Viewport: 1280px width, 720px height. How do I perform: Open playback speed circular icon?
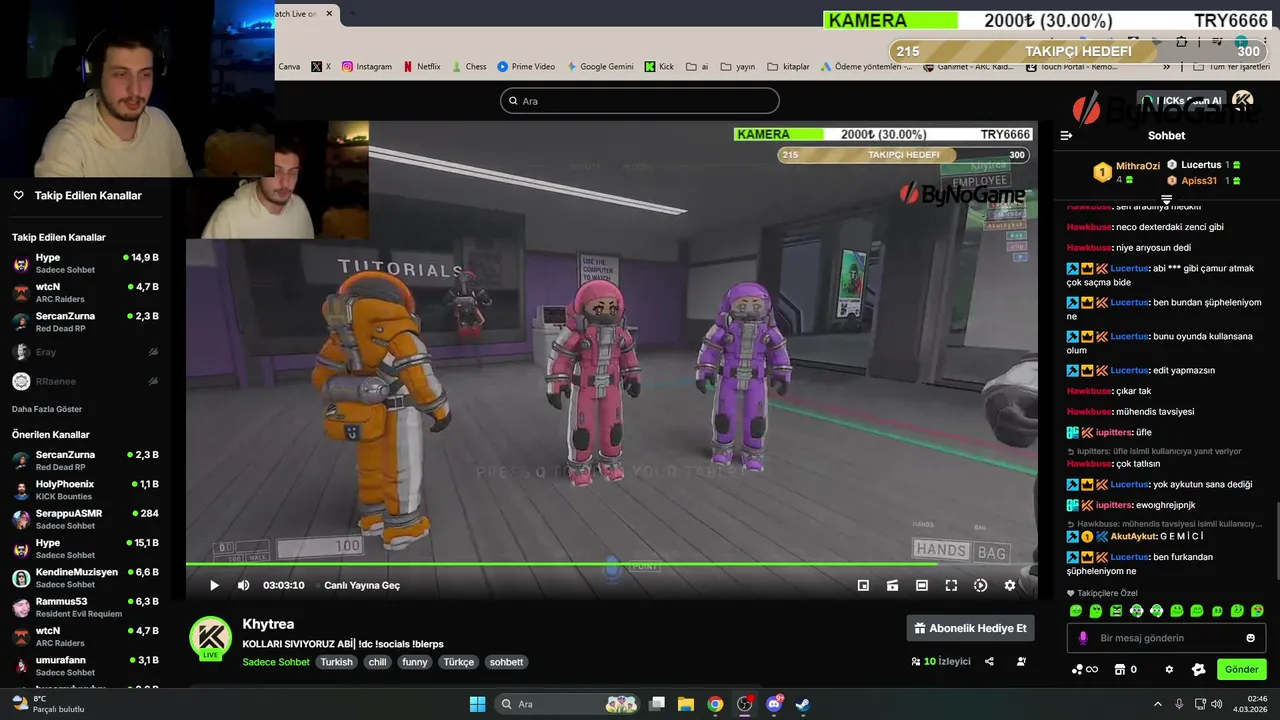(980, 585)
